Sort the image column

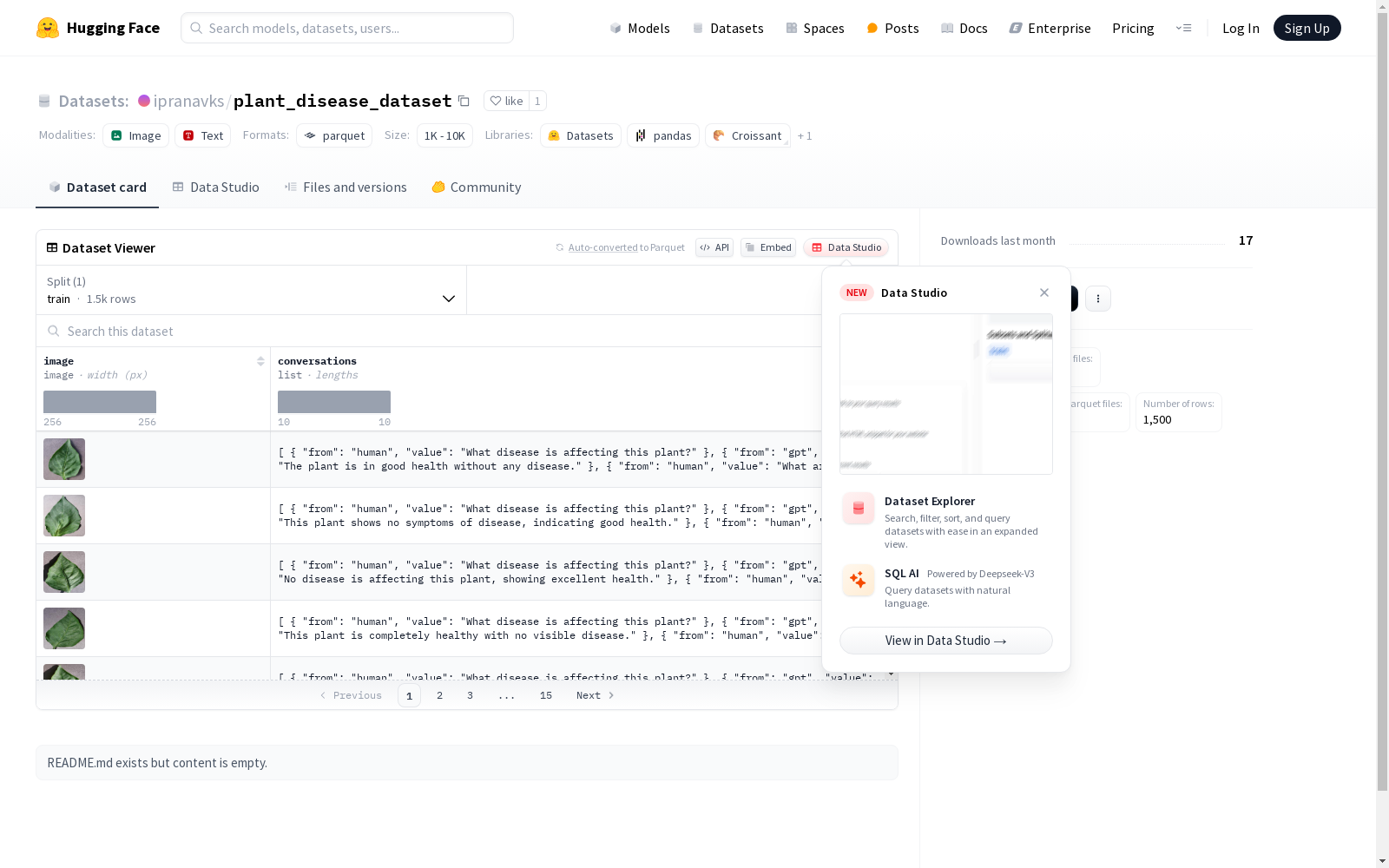coord(260,361)
